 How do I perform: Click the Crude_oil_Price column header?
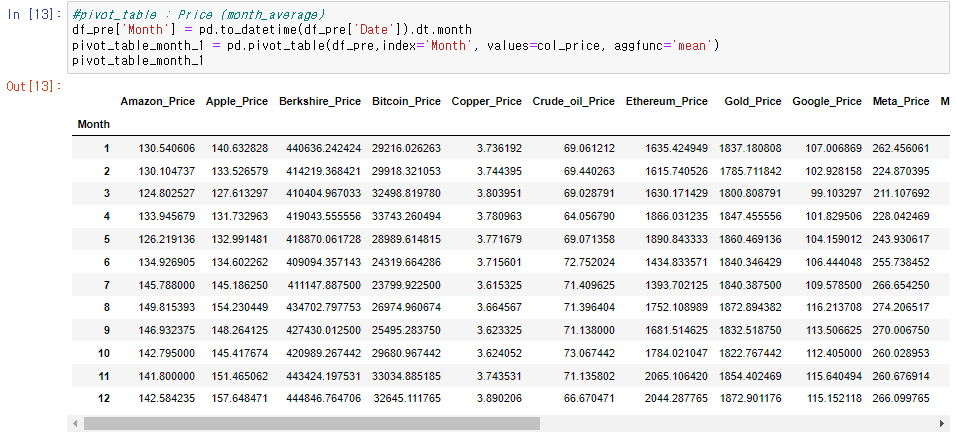click(x=573, y=102)
